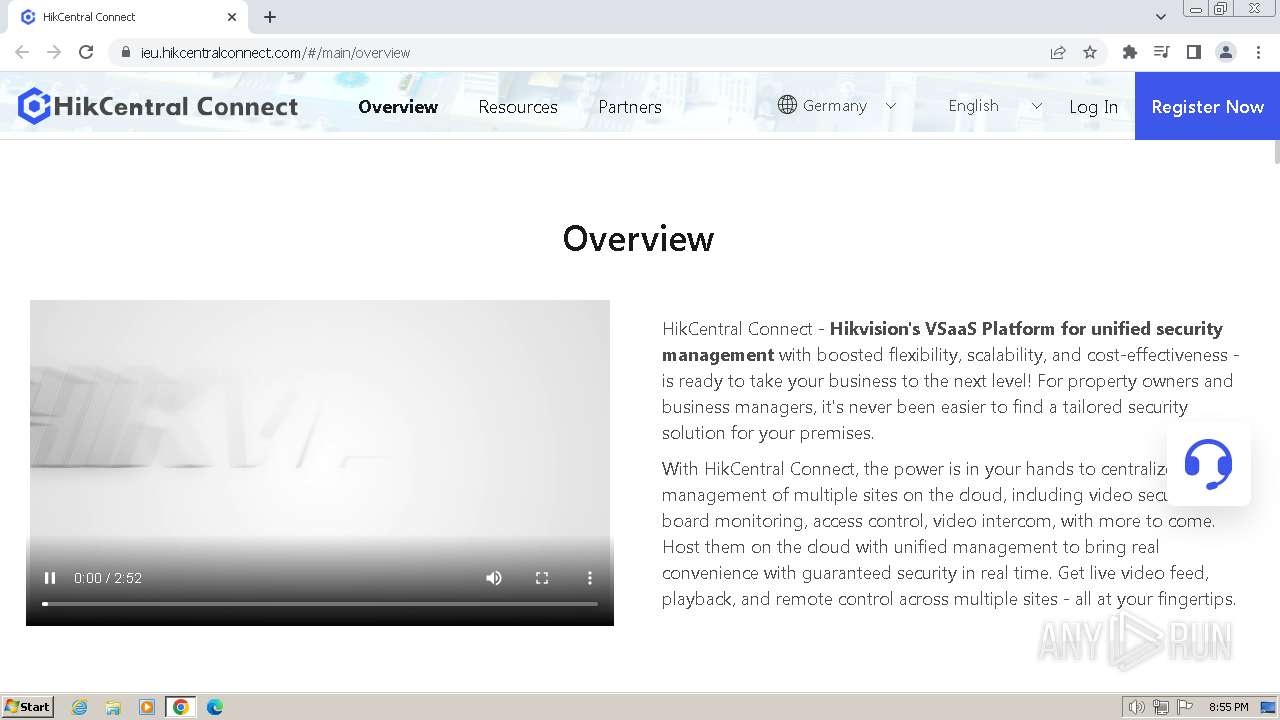Open the customer support headset widget

1208,464
